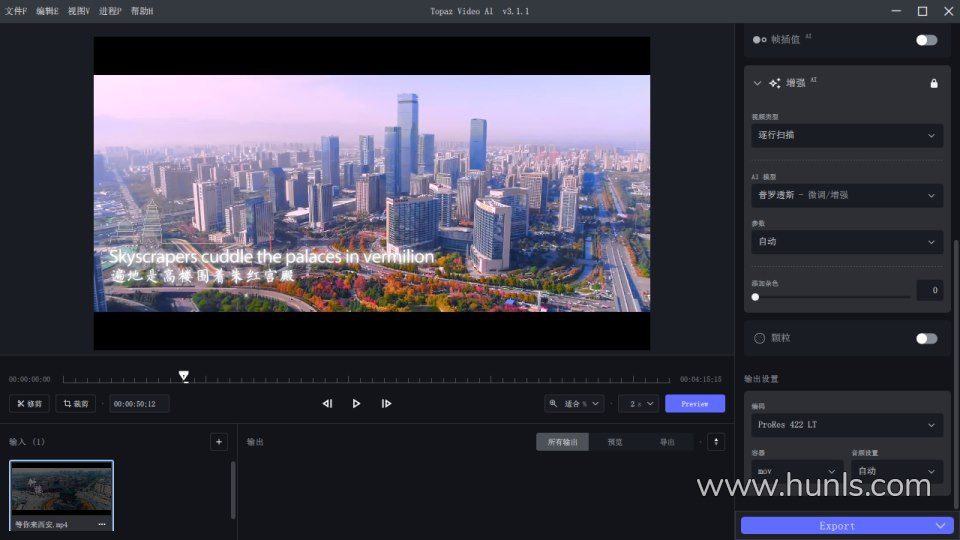The height and width of the screenshot is (540, 960).
Task: Open the 参数 自动 dropdown
Action: pyautogui.click(x=847, y=242)
